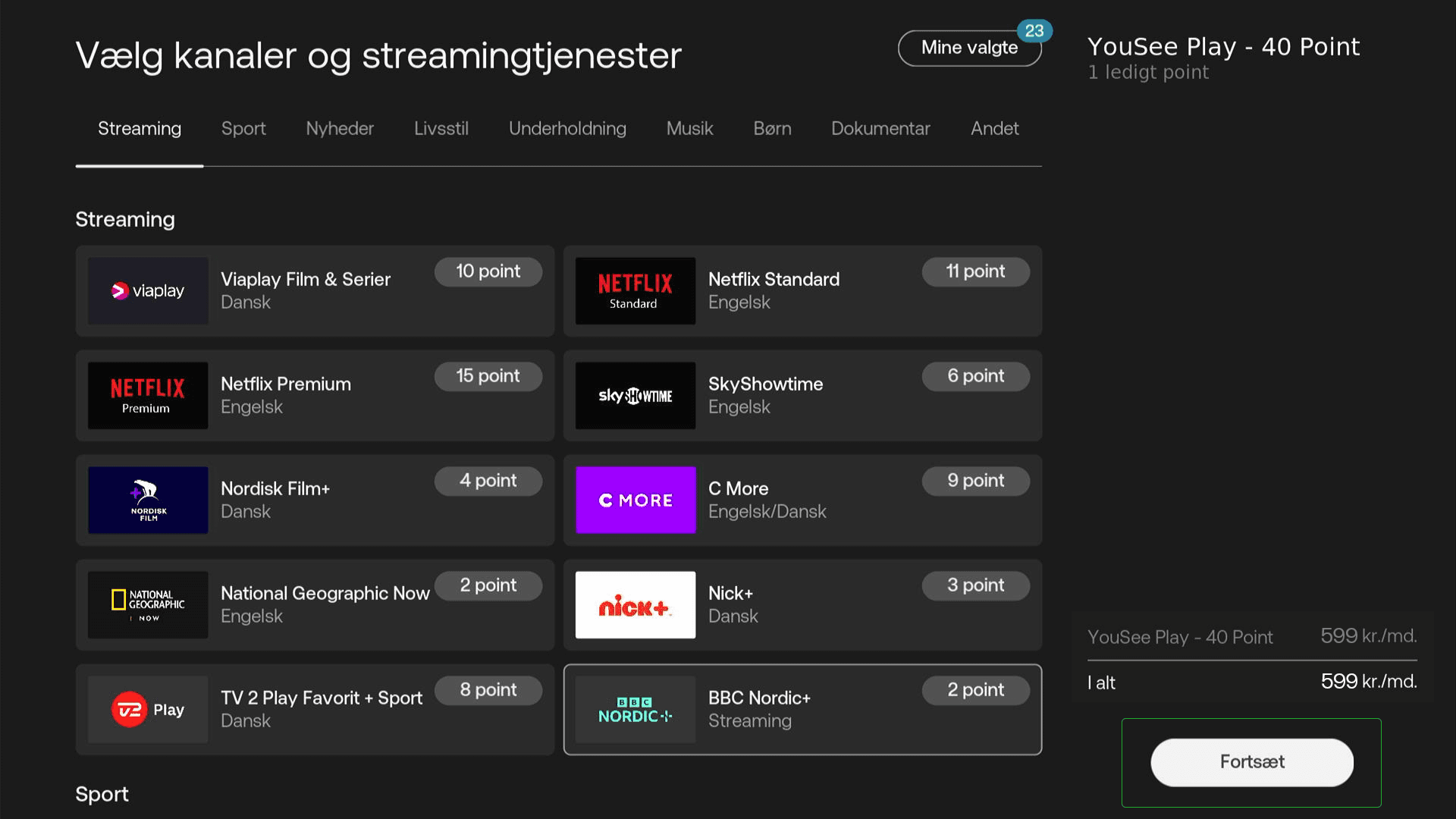This screenshot has width=1456, height=819.
Task: Click Engelsk/Dansk label under C More
Action: click(767, 512)
